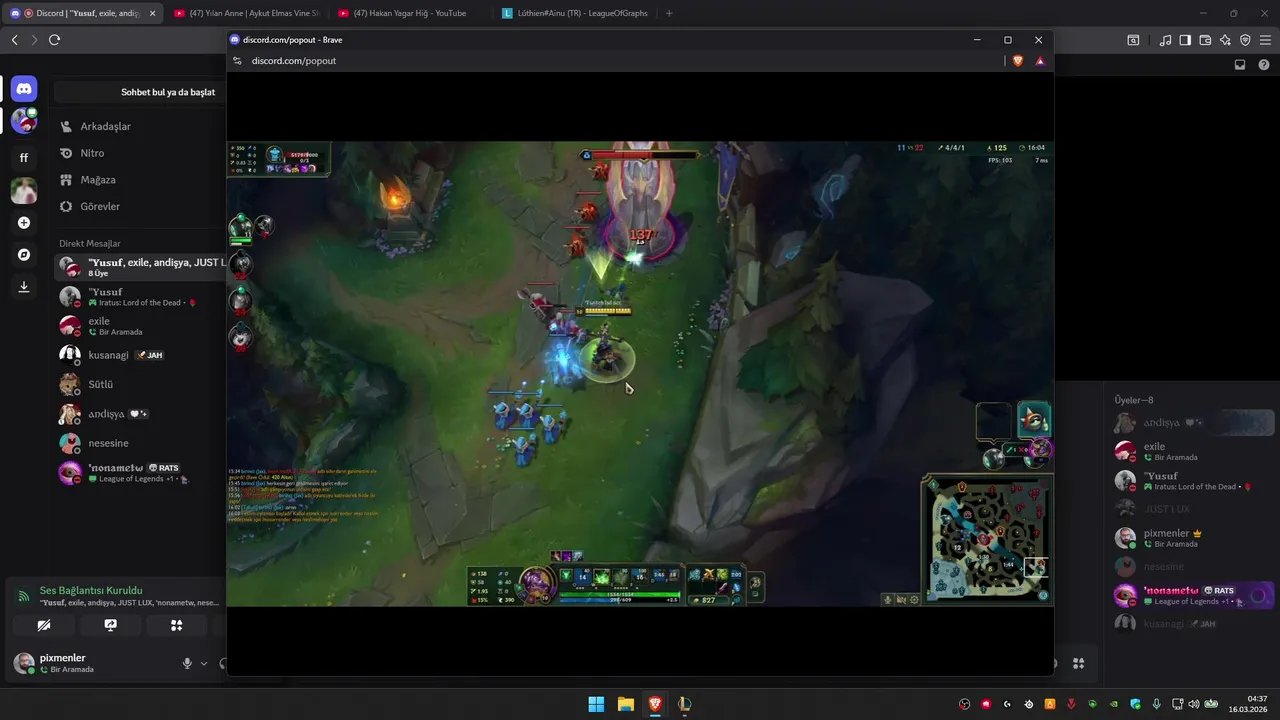The height and width of the screenshot is (720, 1280).
Task: Open Brave main hamburger menu
Action: point(1265,40)
